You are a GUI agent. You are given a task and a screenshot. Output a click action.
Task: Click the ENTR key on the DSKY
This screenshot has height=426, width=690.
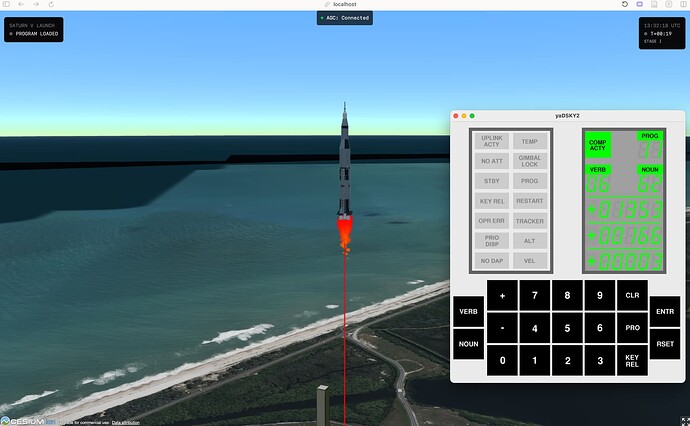[665, 312]
